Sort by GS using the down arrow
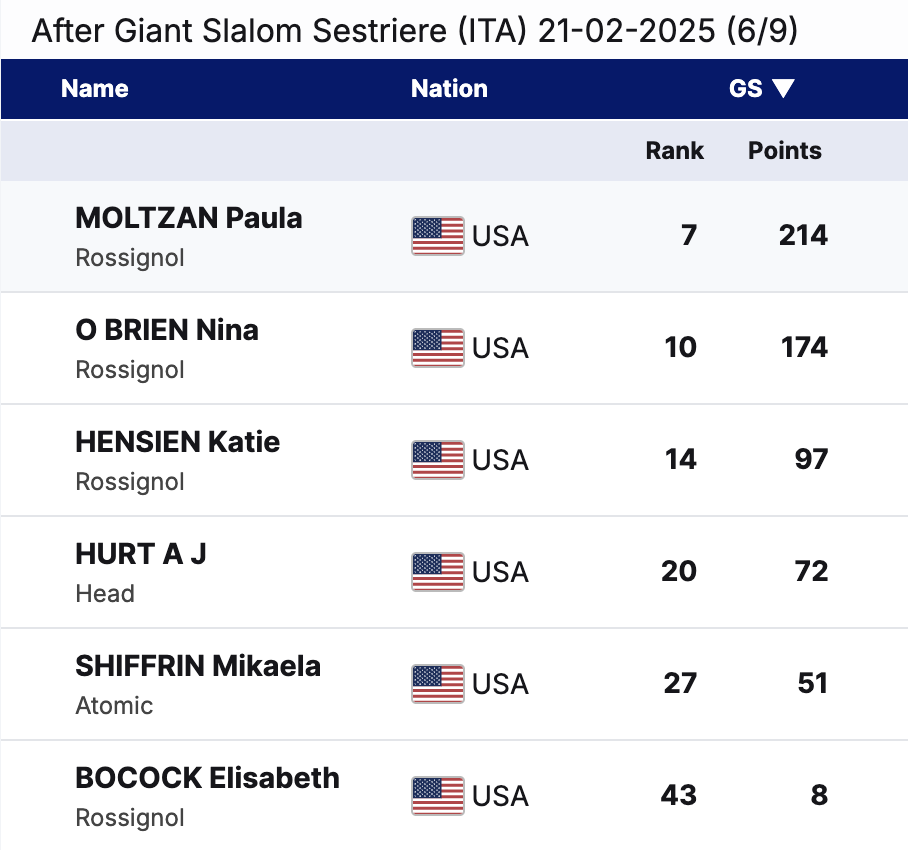908x850 pixels. 783,89
